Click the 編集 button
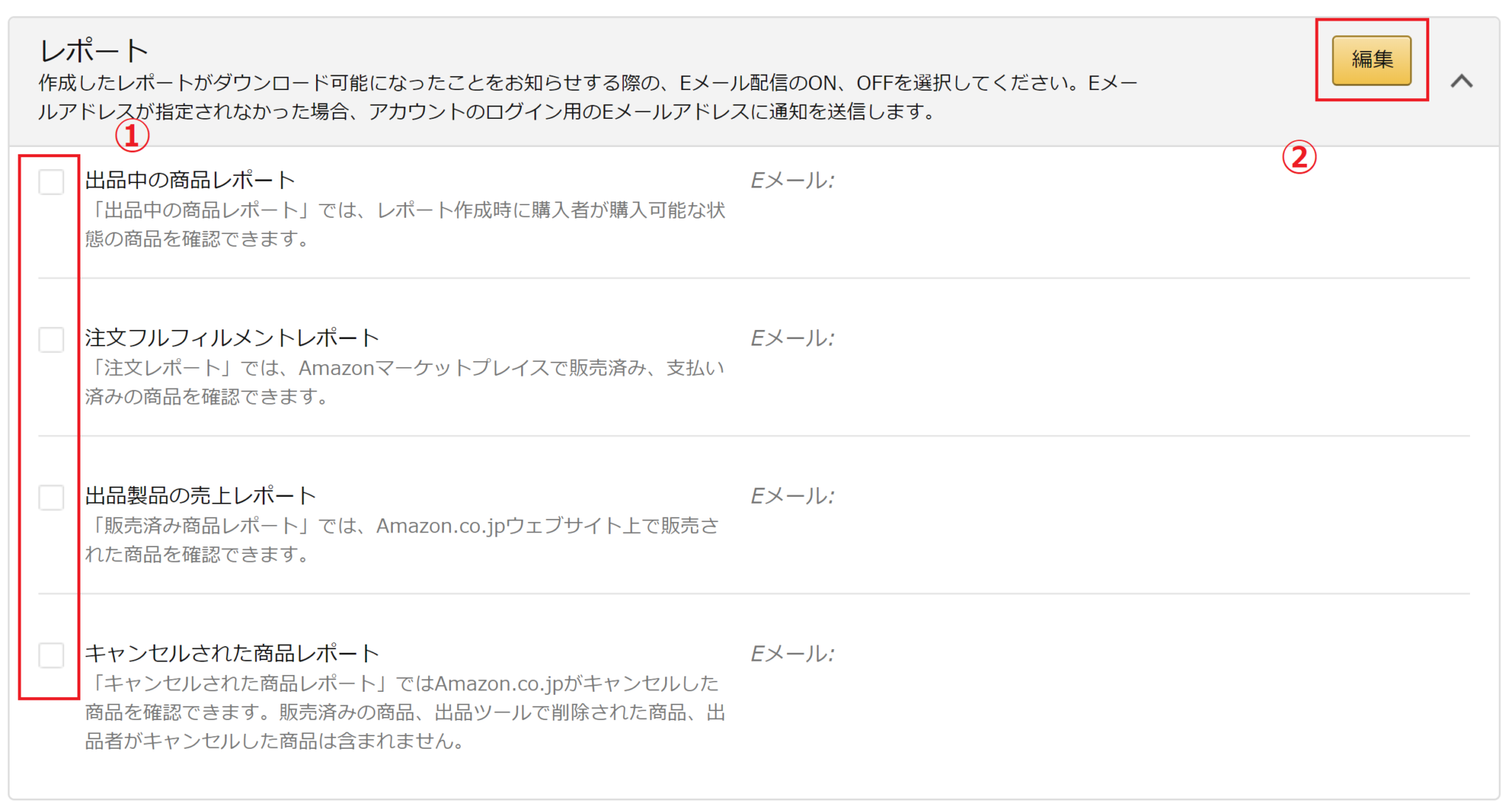 pyautogui.click(x=1372, y=59)
